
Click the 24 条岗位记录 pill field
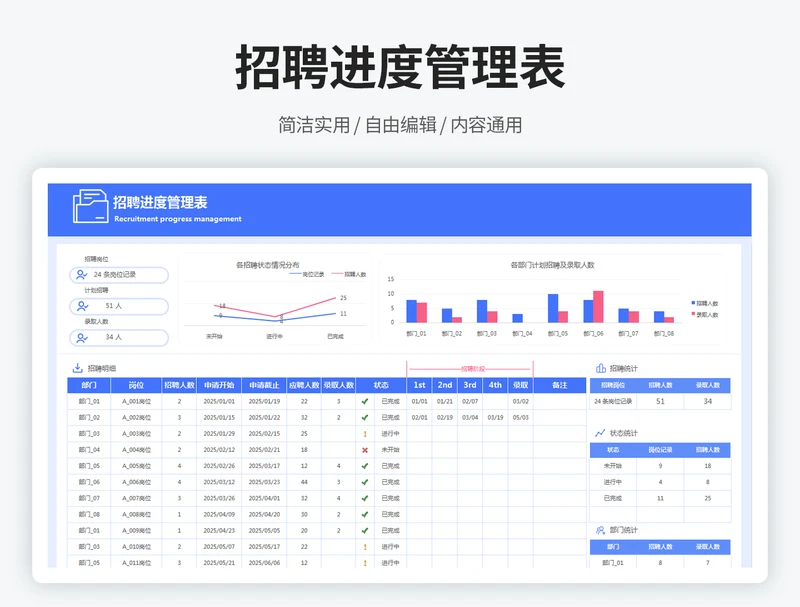click(119, 275)
